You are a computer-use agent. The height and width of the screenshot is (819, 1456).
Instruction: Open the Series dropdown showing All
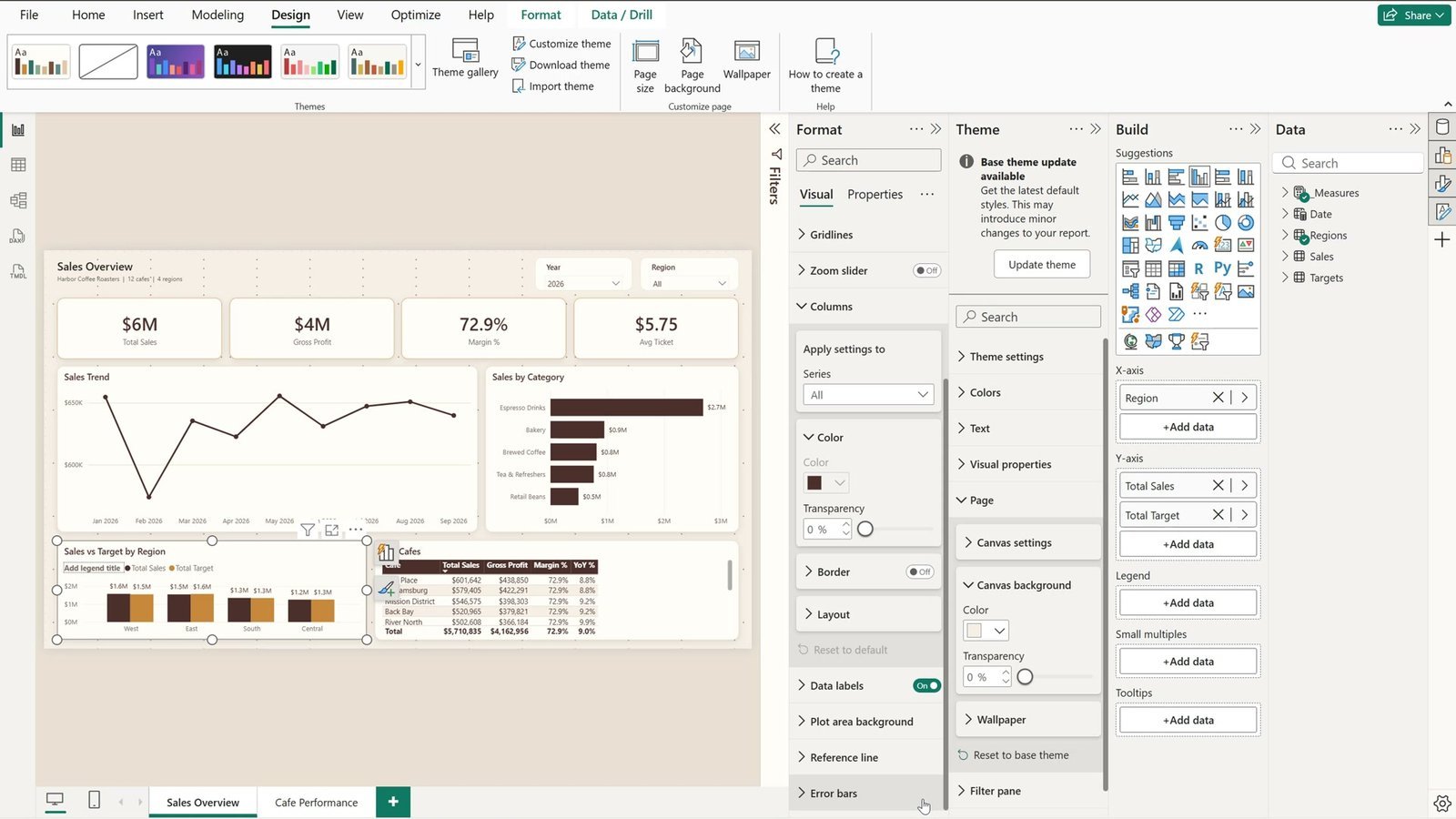click(x=868, y=394)
